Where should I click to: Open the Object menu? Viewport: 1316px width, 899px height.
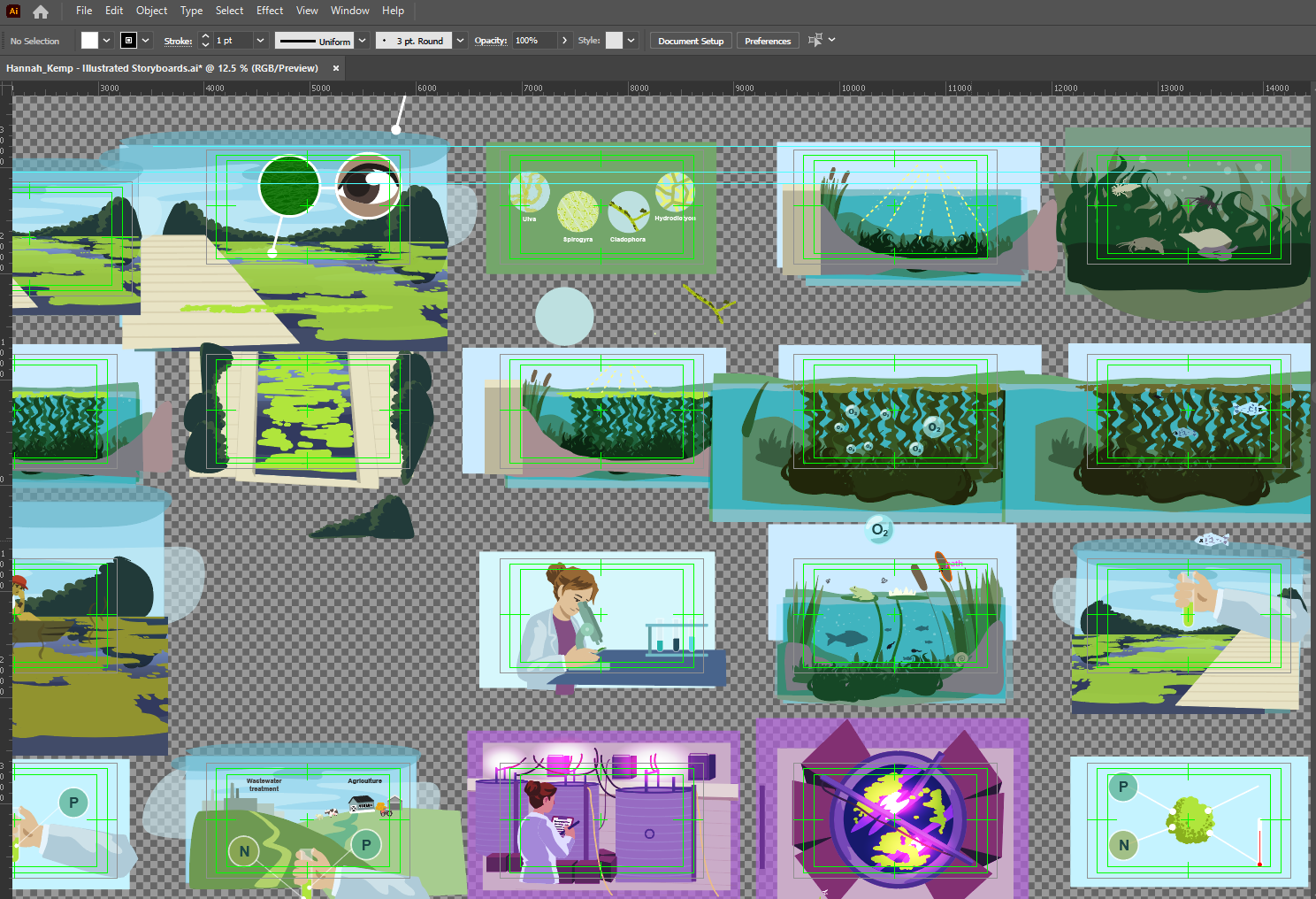[x=151, y=11]
